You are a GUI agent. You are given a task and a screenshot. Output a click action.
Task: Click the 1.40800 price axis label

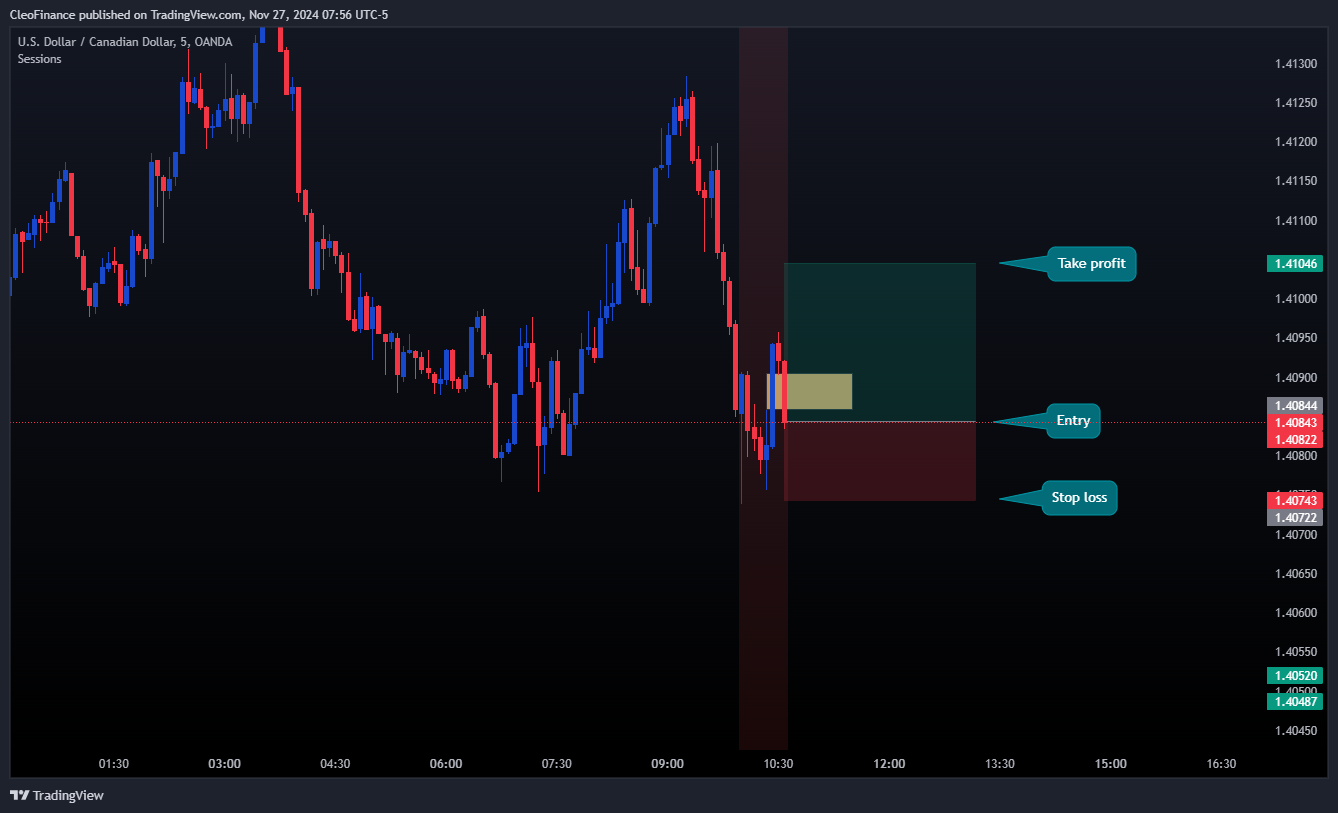(x=1295, y=456)
